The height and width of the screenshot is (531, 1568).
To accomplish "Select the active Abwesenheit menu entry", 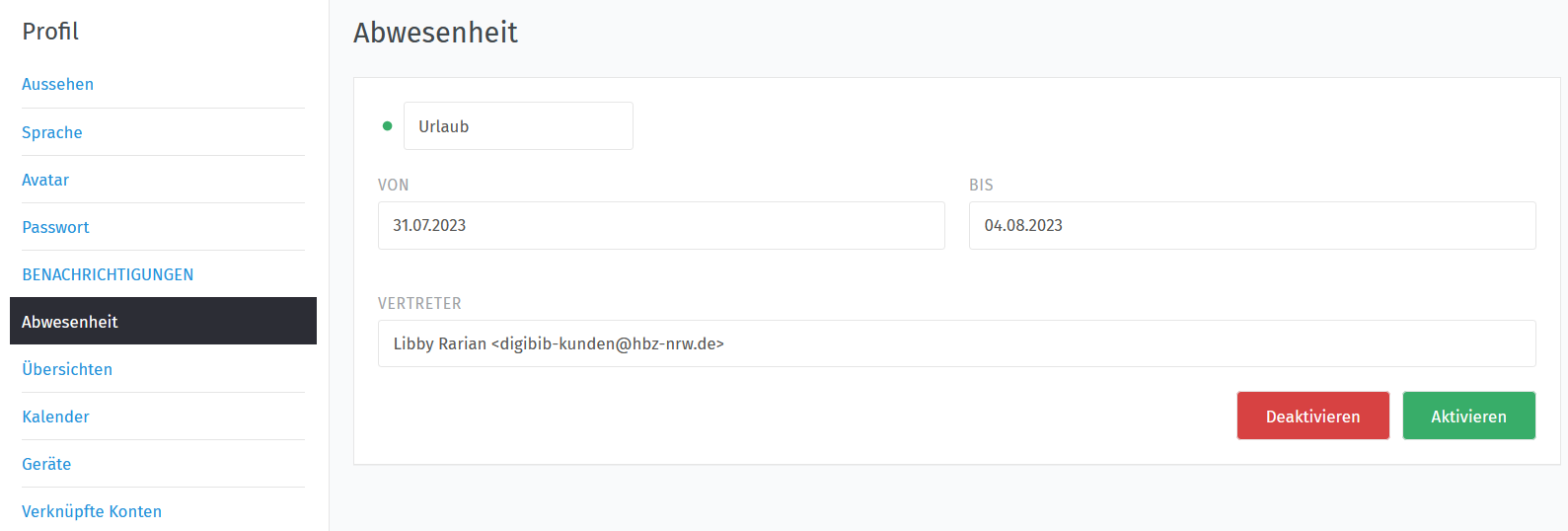I will [163, 321].
